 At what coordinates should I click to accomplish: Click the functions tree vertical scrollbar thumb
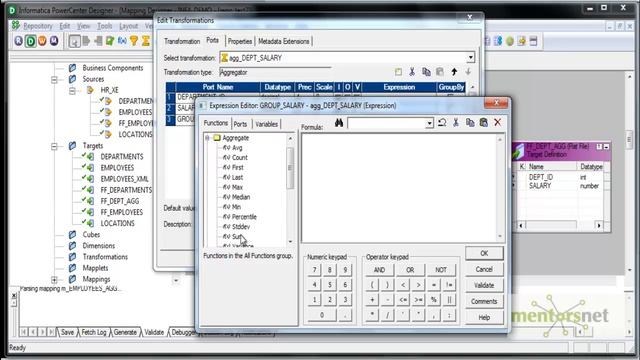[x=290, y=168]
